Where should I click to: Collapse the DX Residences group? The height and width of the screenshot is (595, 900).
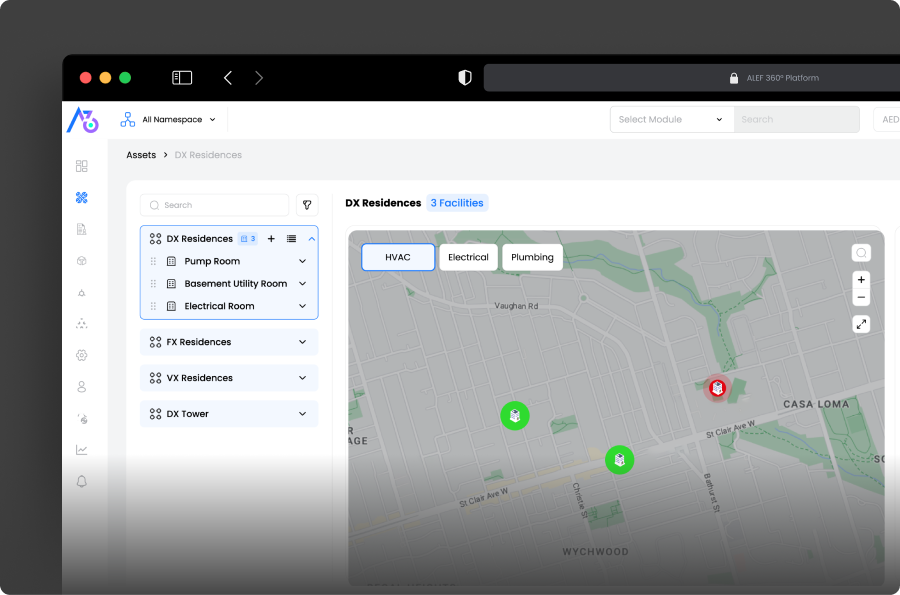[312, 239]
